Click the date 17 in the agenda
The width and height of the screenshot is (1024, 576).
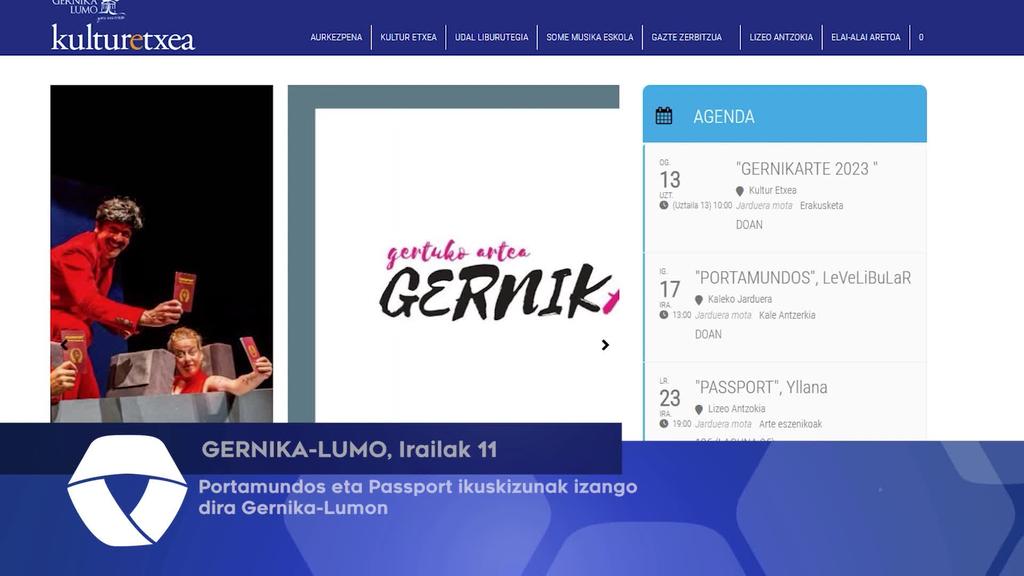(670, 289)
